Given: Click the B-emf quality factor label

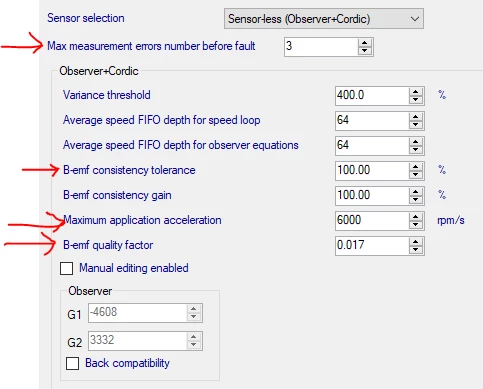Looking at the screenshot, I should [108, 245].
